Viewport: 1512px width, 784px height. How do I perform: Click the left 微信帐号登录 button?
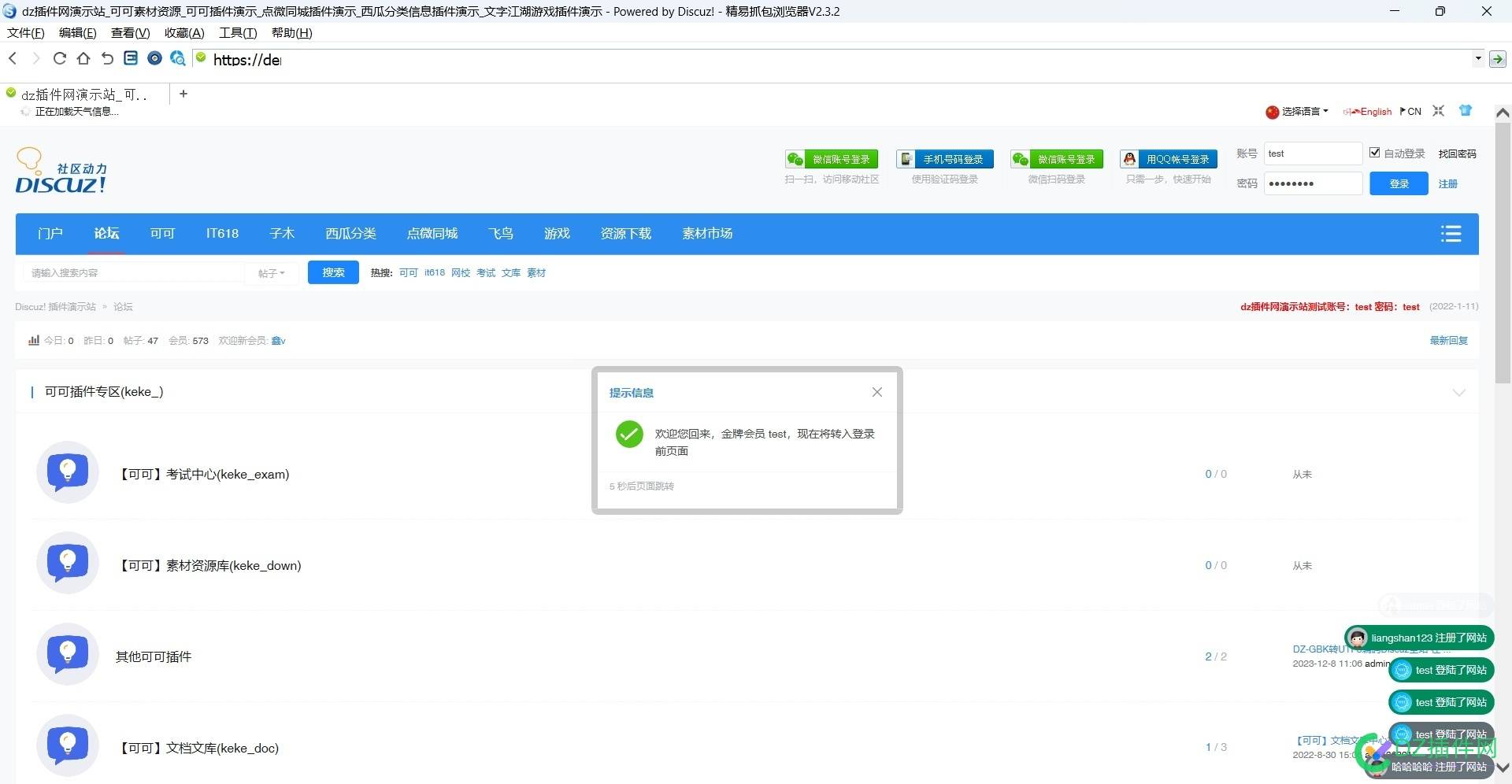(x=832, y=159)
